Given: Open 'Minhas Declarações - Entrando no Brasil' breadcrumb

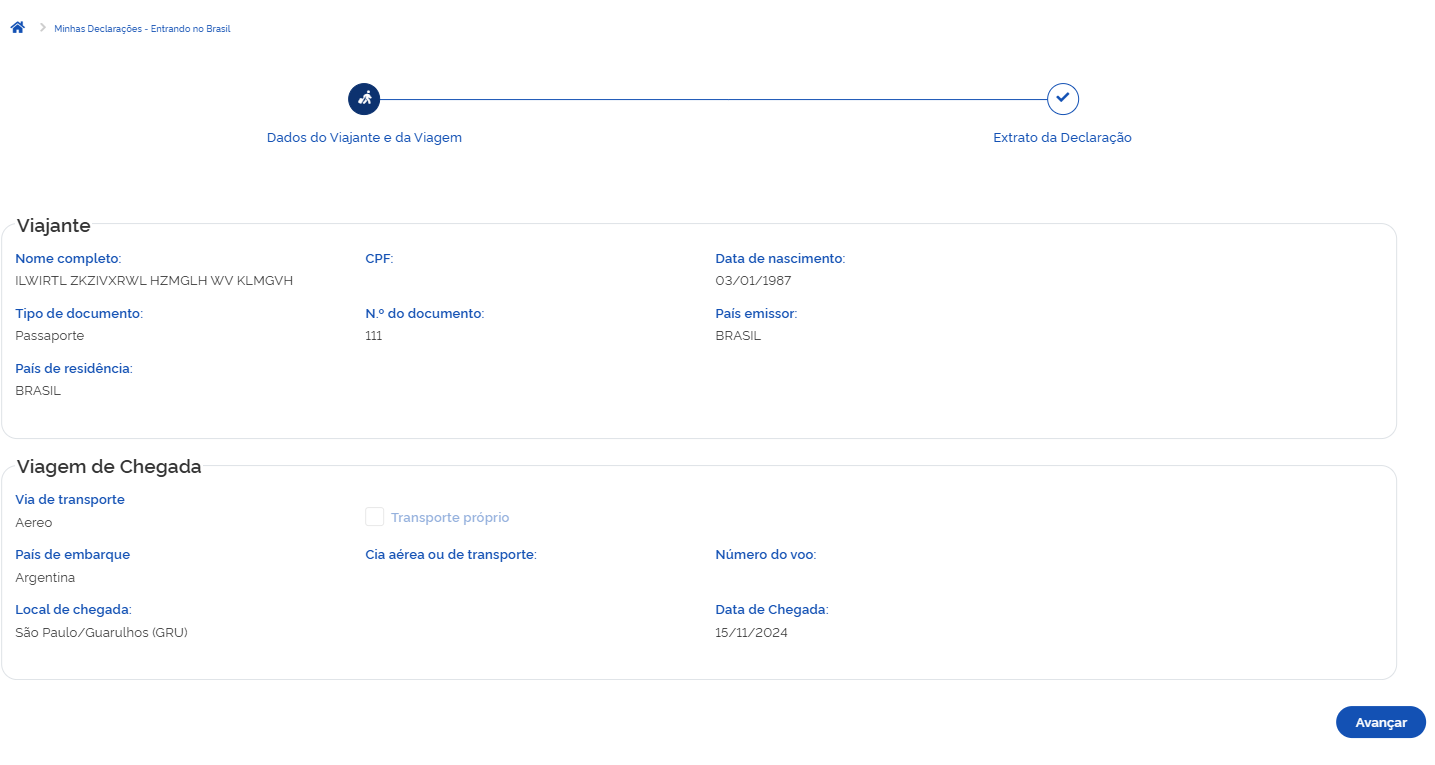Looking at the screenshot, I should [142, 29].
